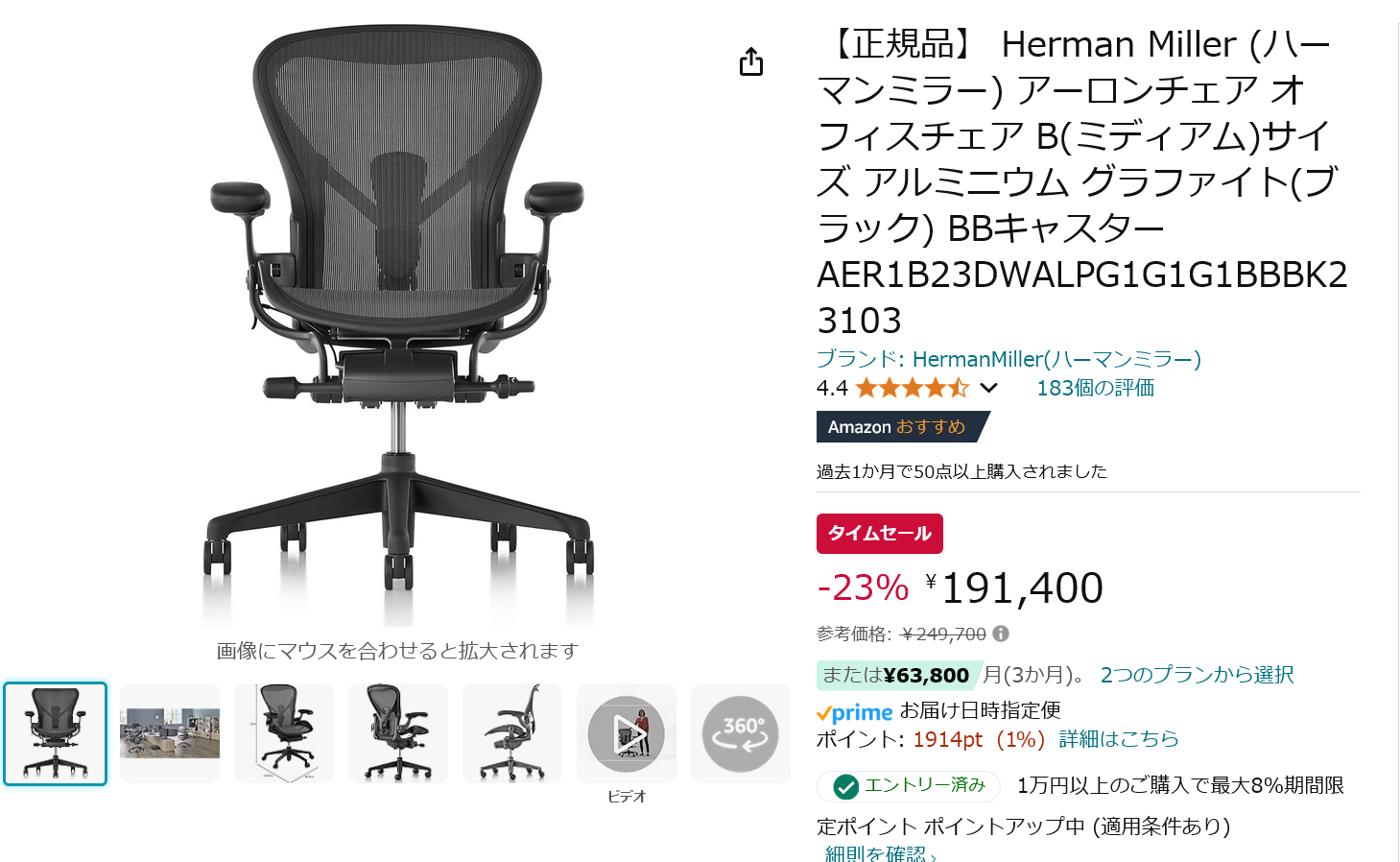Click 2つのプランから選択 link
Screen dimensions: 1400x862
pyautogui.click(x=1197, y=675)
